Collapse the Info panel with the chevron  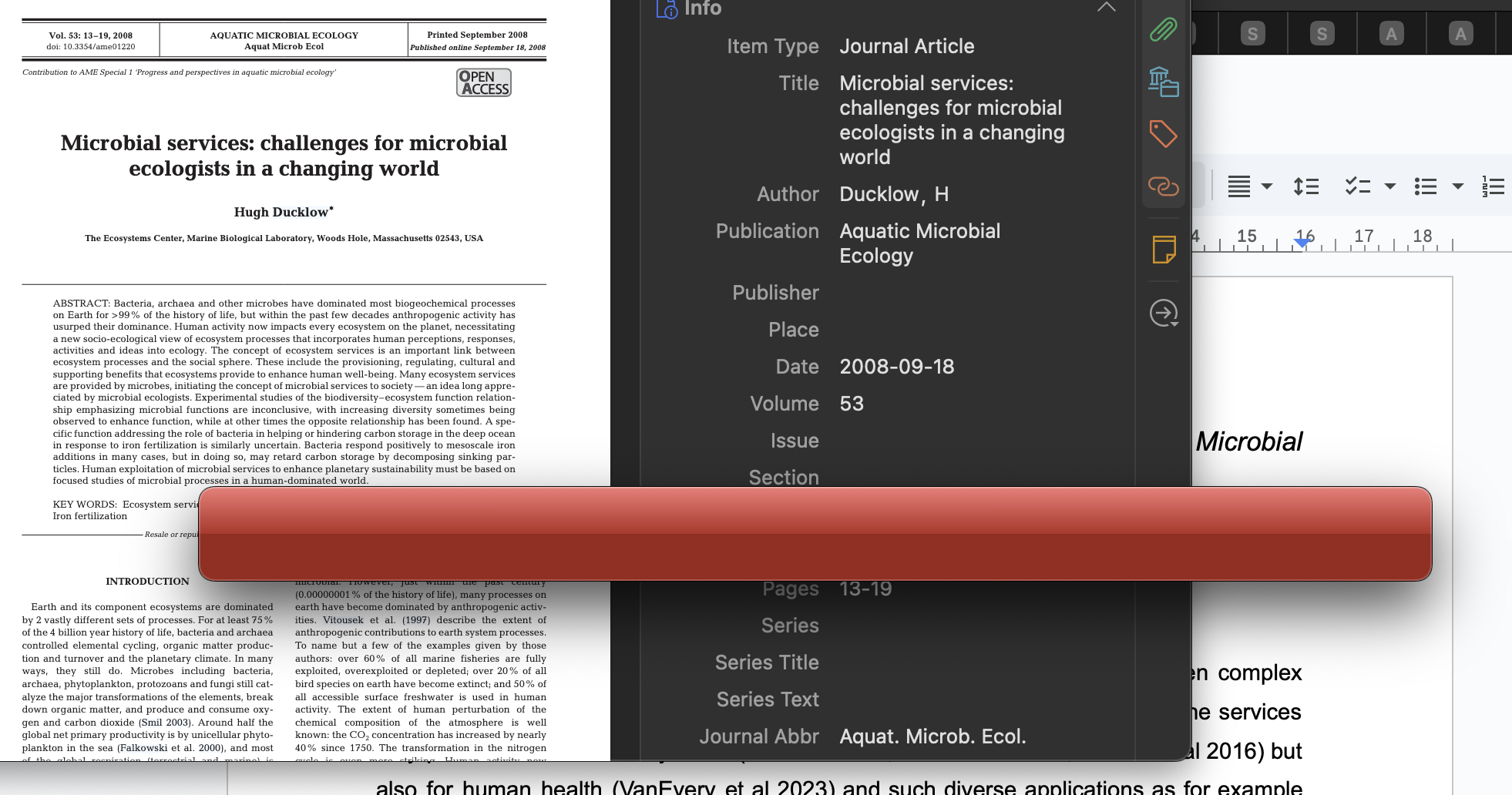1107,7
